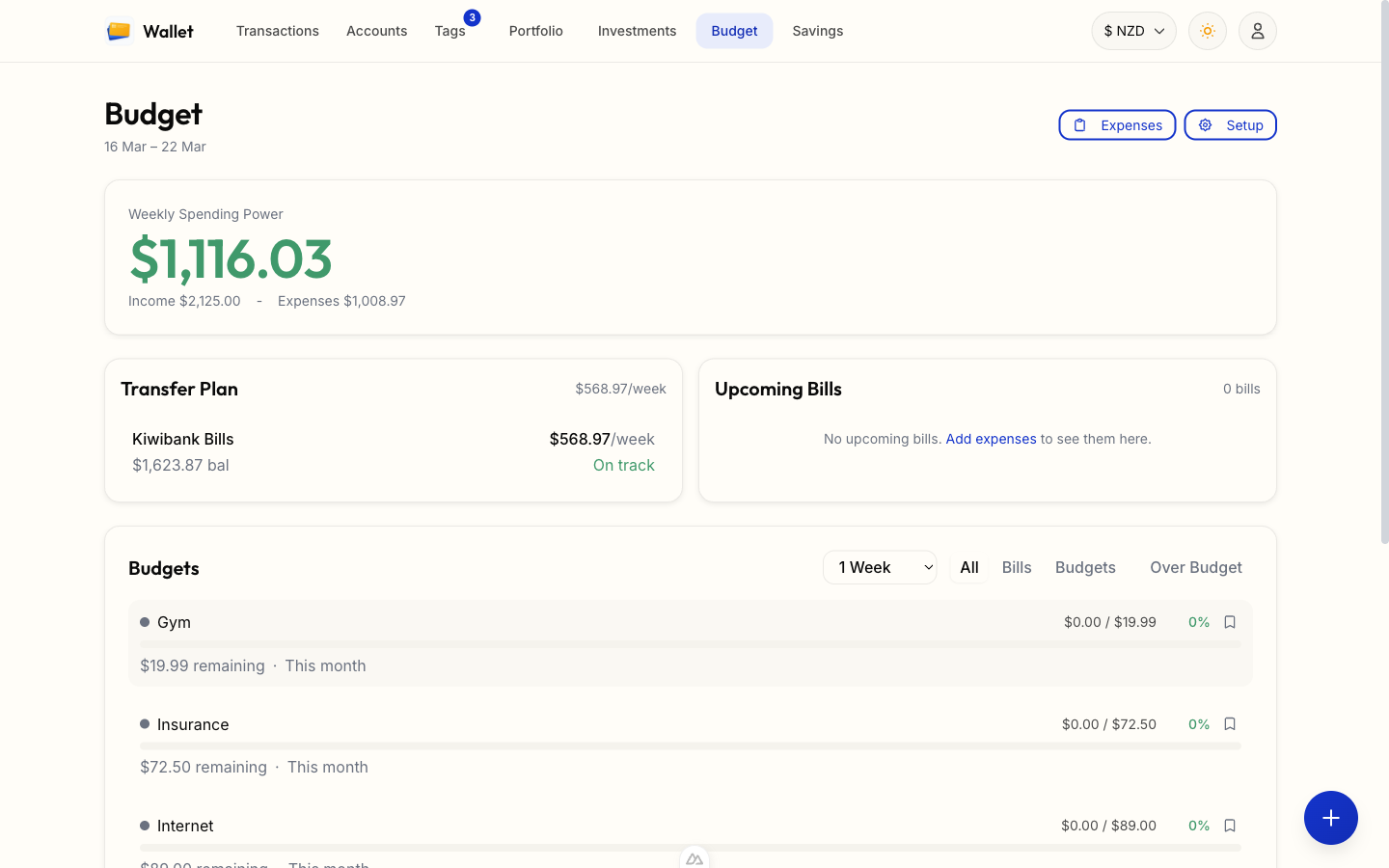The height and width of the screenshot is (868, 1389).
Task: Bookmark the Gym budget row
Action: pos(1230,622)
